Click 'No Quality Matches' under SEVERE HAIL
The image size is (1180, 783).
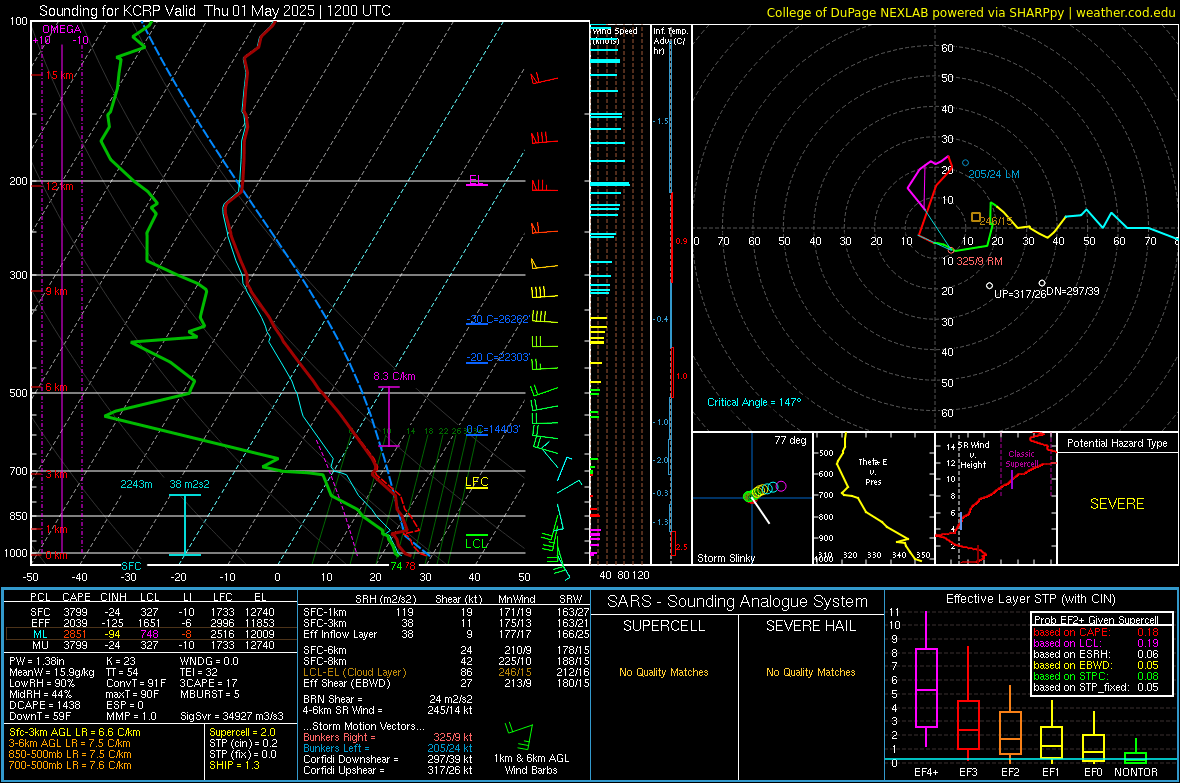810,672
